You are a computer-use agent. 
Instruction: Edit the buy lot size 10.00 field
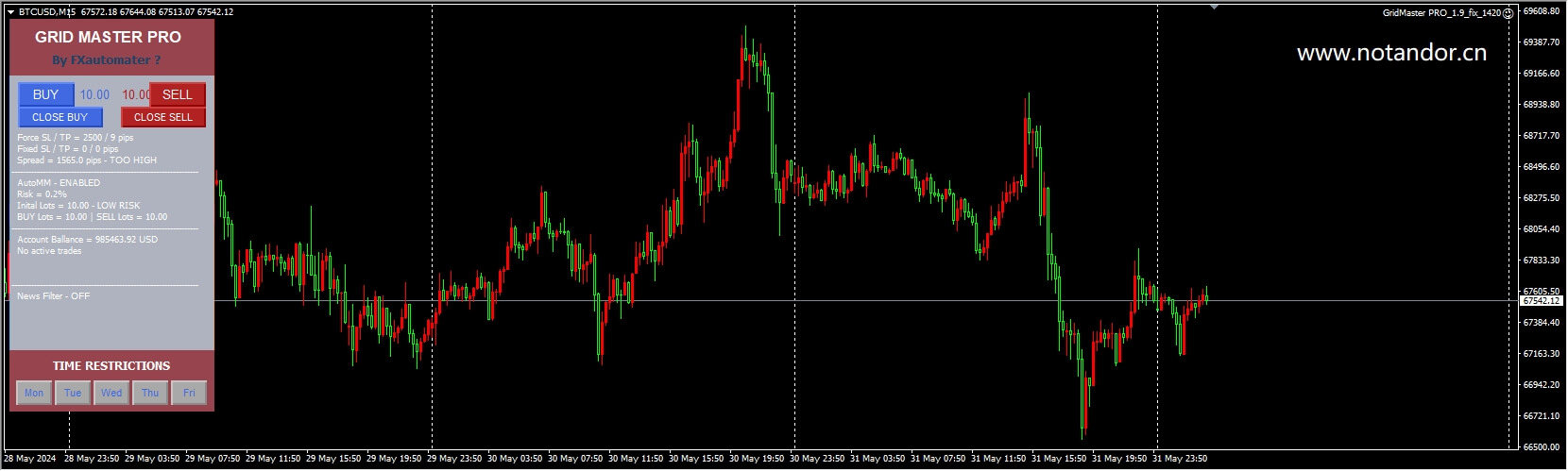(x=94, y=94)
